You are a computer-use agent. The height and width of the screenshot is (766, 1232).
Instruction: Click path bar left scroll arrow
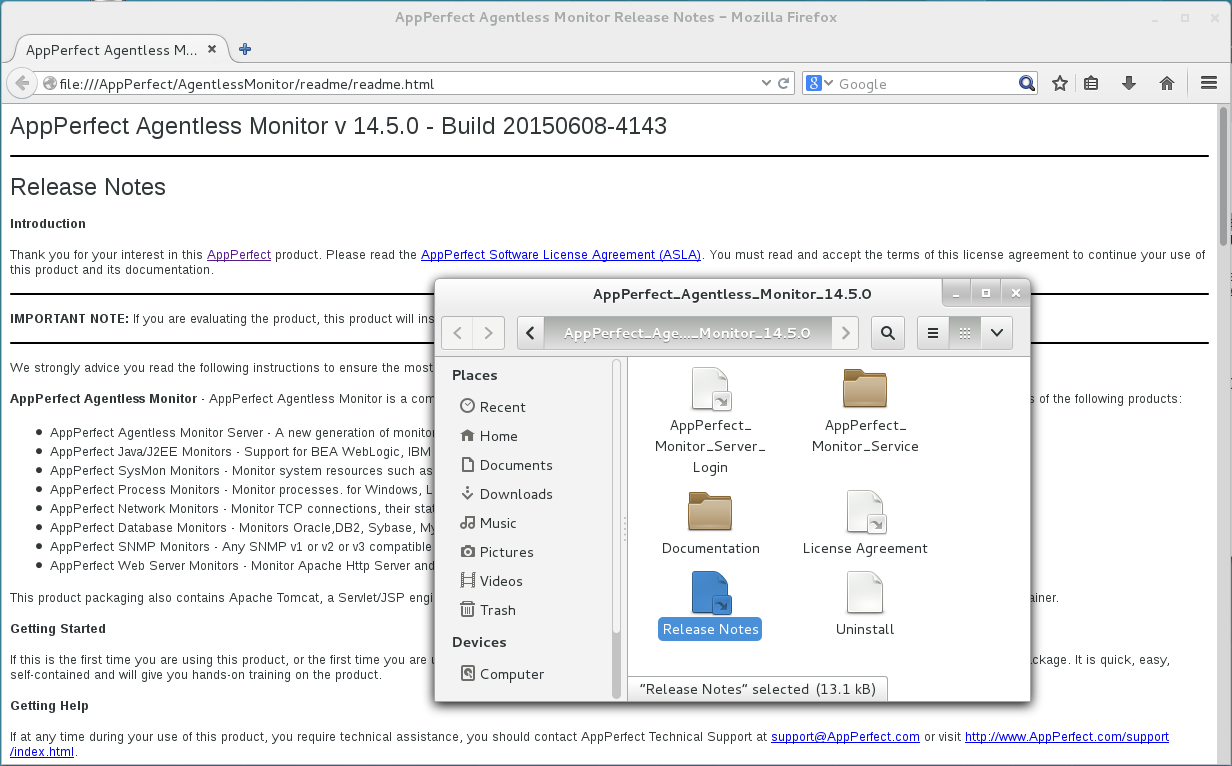[x=531, y=333]
